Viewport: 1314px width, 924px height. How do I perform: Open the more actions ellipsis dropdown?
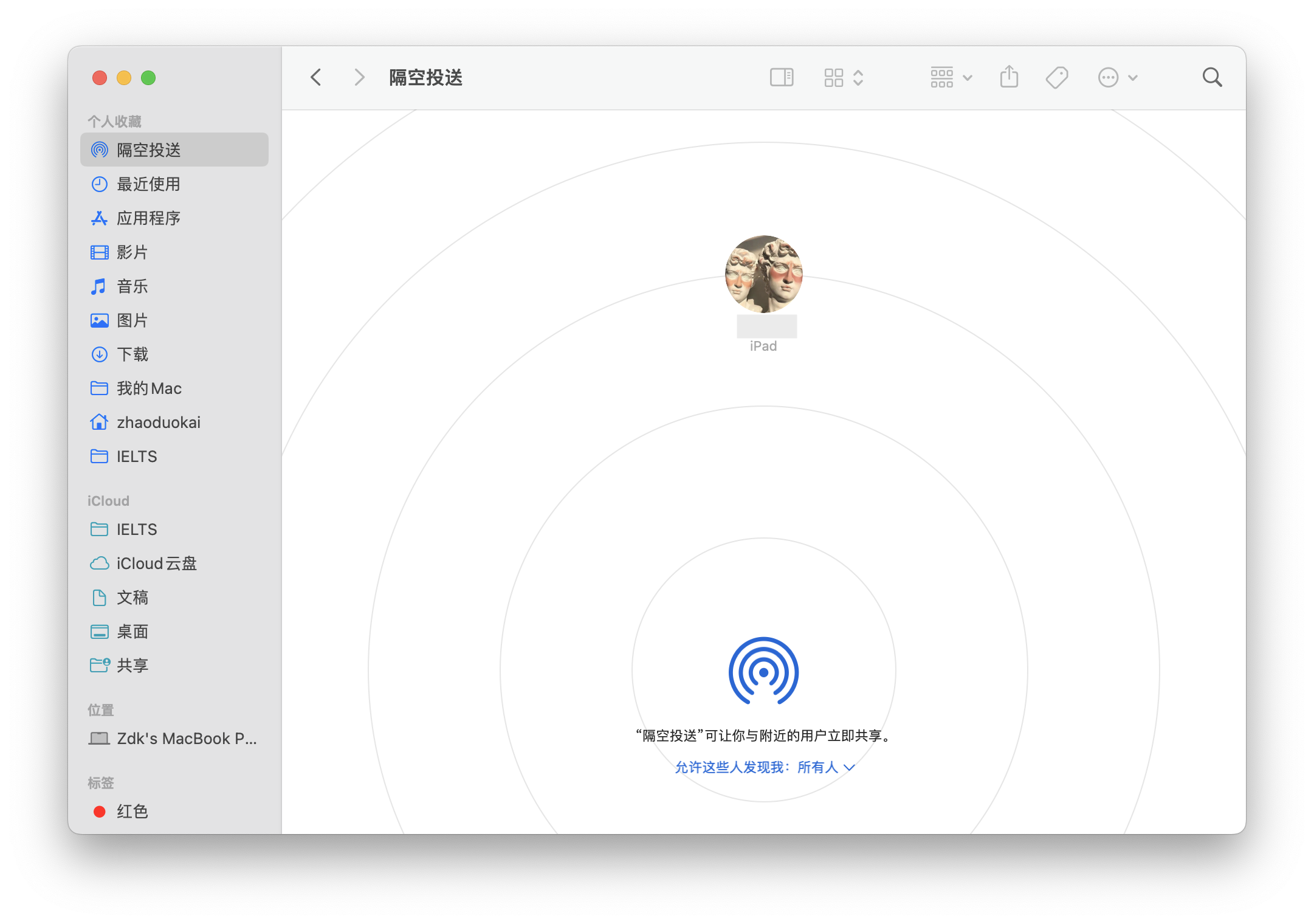coord(1117,77)
